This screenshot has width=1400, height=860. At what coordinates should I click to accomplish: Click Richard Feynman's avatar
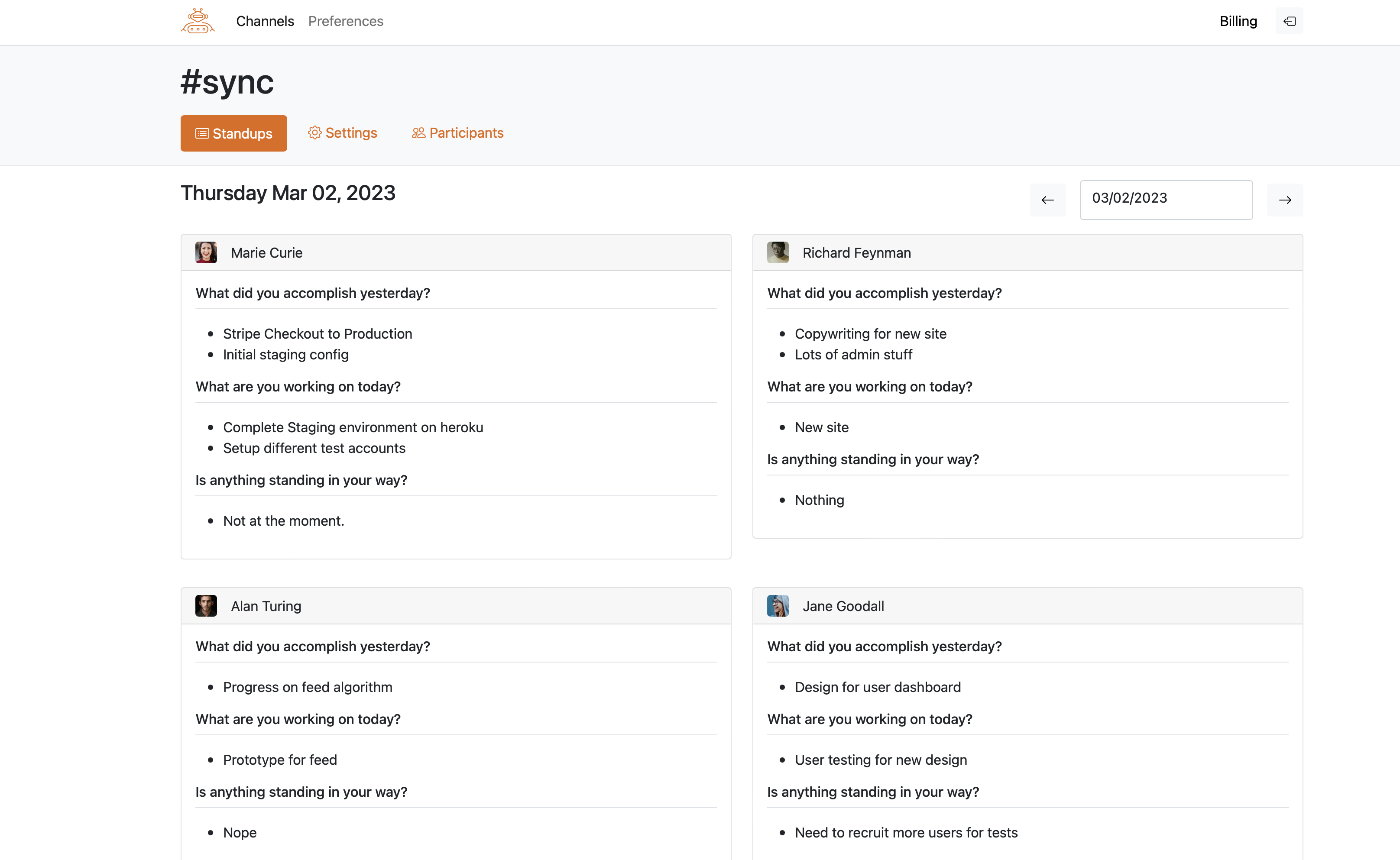(x=778, y=252)
